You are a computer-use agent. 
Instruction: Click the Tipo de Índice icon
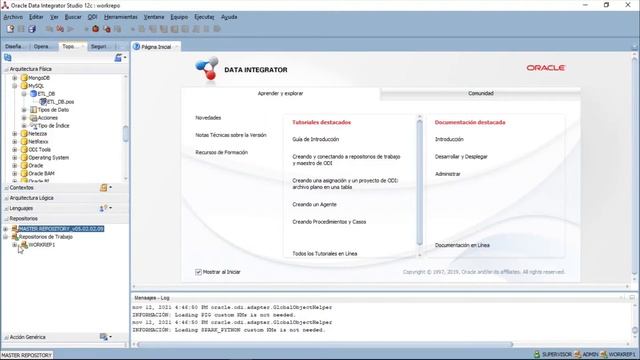click(x=33, y=126)
